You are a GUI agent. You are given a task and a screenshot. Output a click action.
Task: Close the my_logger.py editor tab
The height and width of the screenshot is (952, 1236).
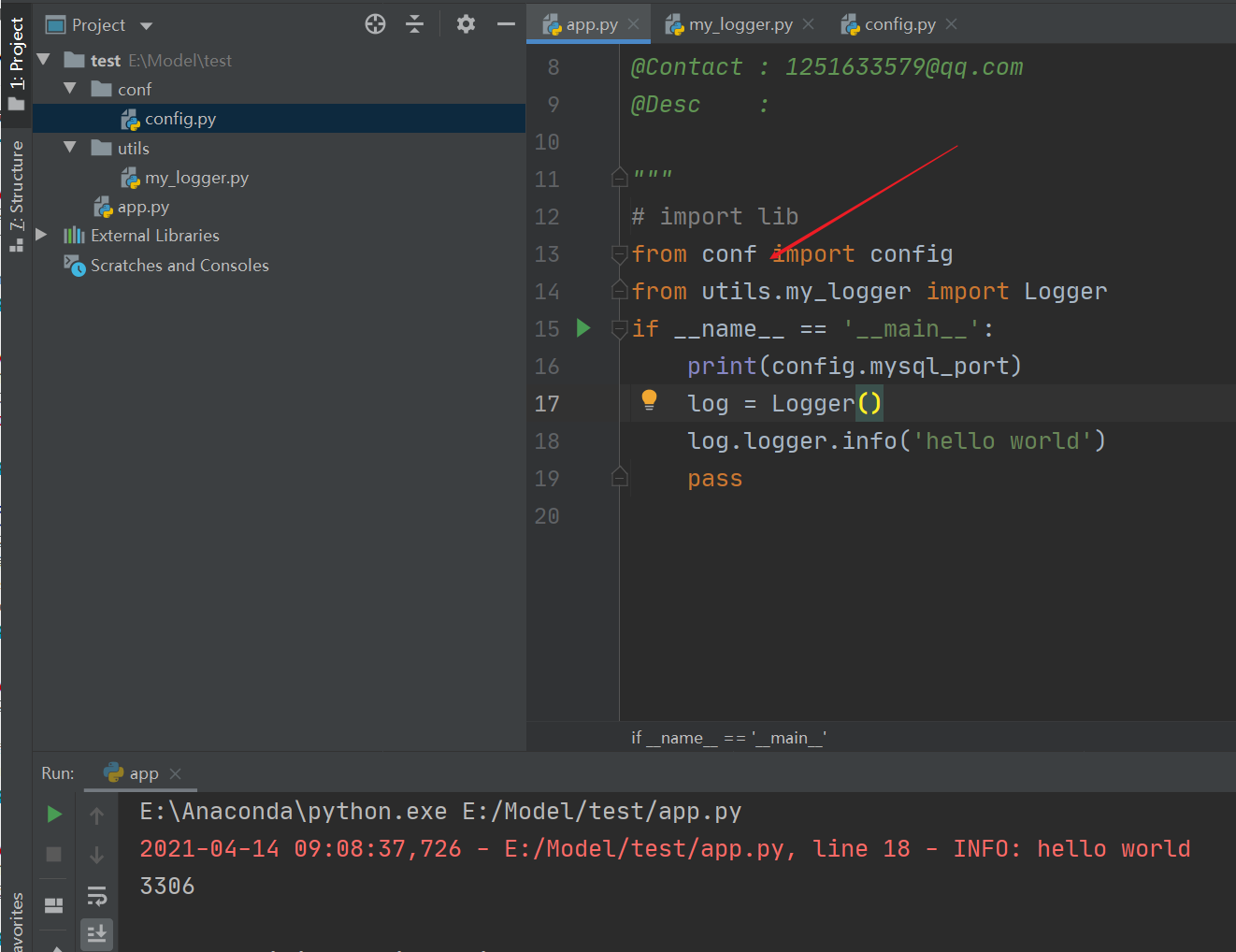tap(809, 24)
